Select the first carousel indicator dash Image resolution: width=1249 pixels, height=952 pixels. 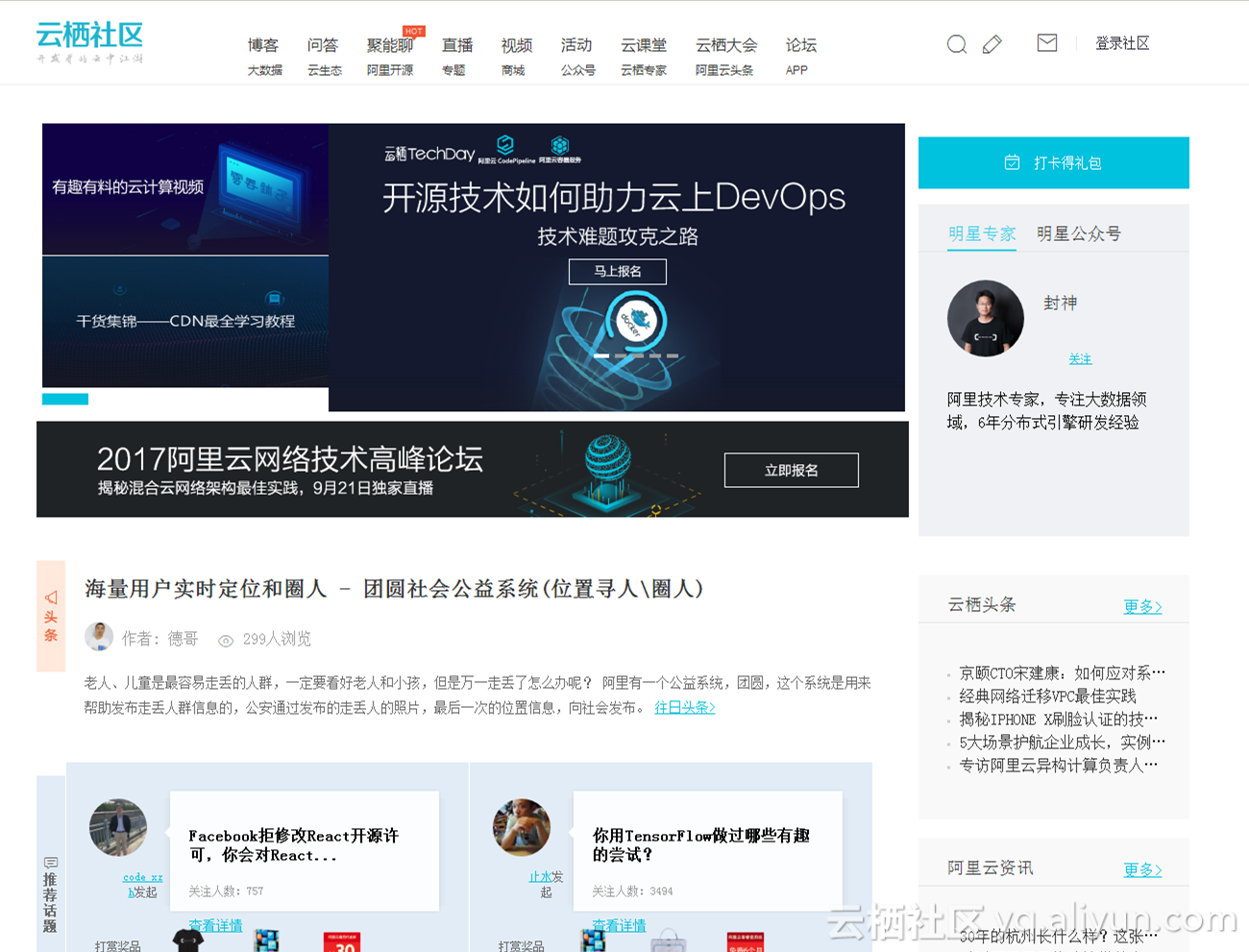click(601, 356)
